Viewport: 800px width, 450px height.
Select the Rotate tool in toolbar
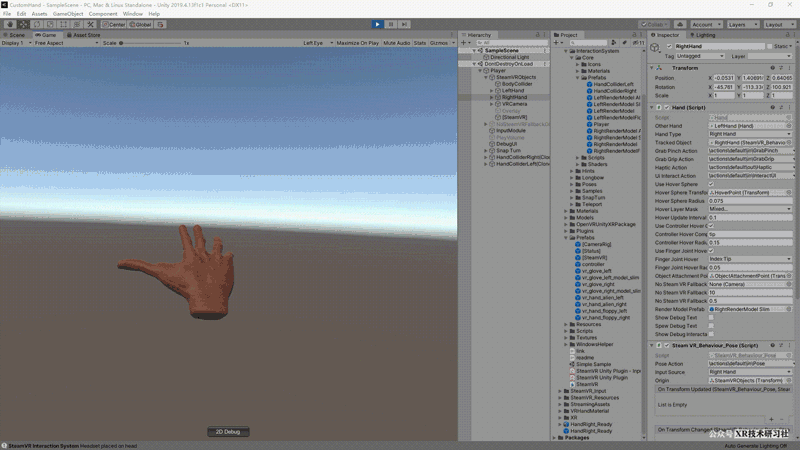(37, 24)
